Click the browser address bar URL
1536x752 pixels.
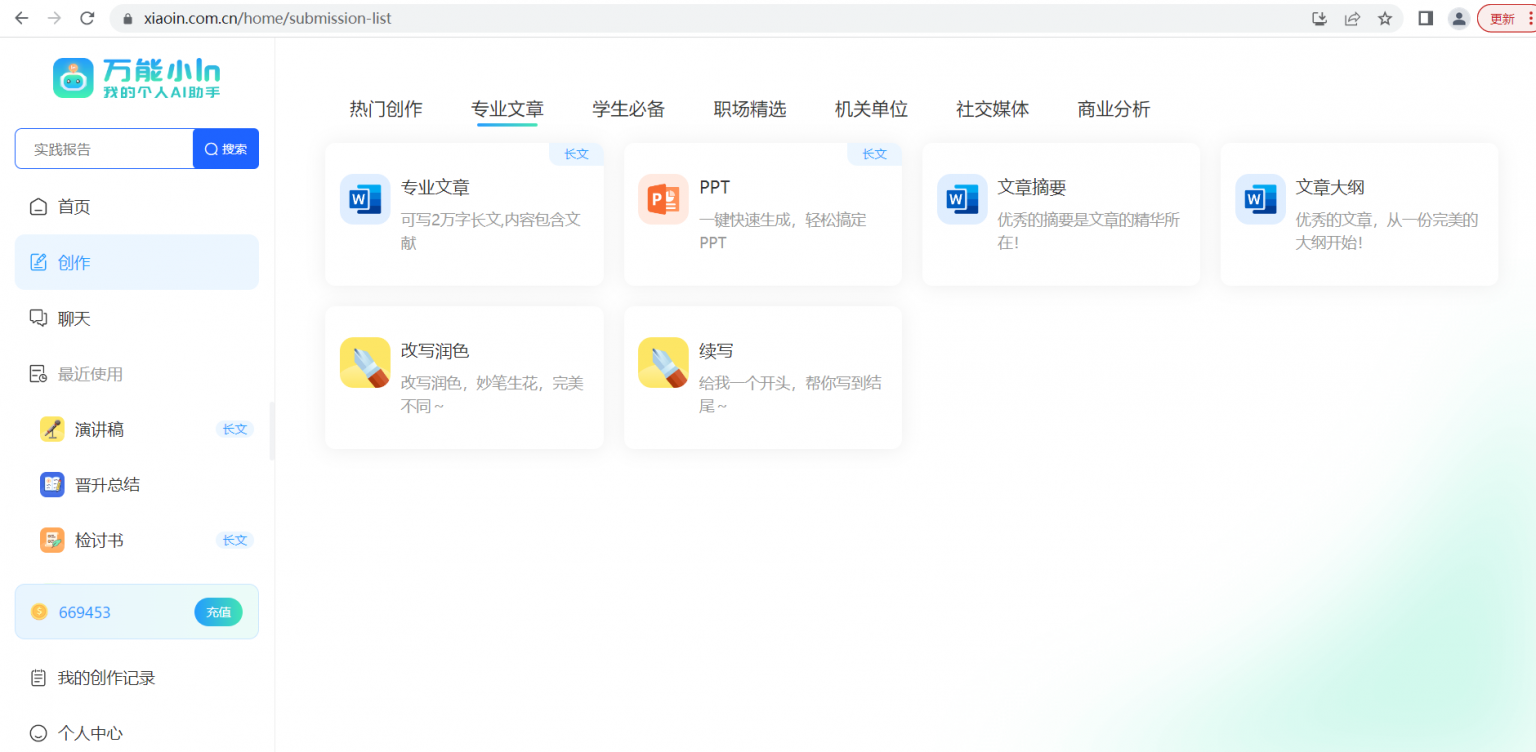pos(268,18)
